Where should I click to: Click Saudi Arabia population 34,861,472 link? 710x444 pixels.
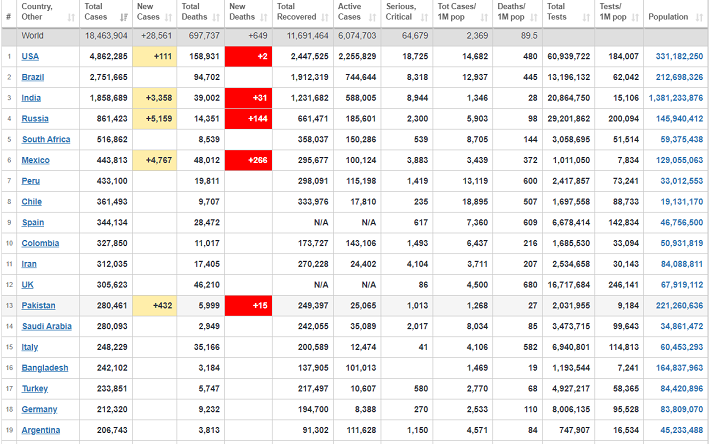pyautogui.click(x=681, y=326)
